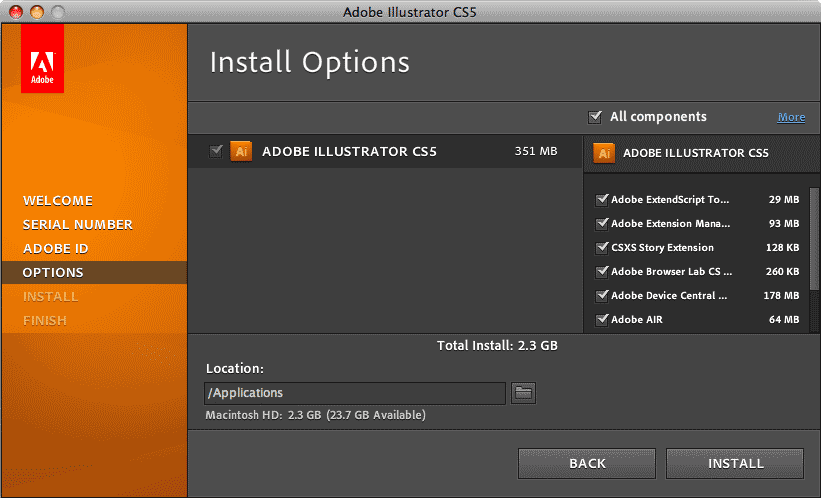Uncheck Adobe Device Central component

(x=602, y=296)
